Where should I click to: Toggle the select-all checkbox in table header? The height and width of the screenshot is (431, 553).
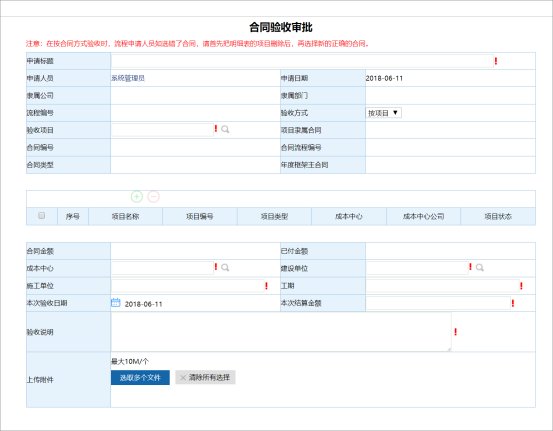click(42, 216)
